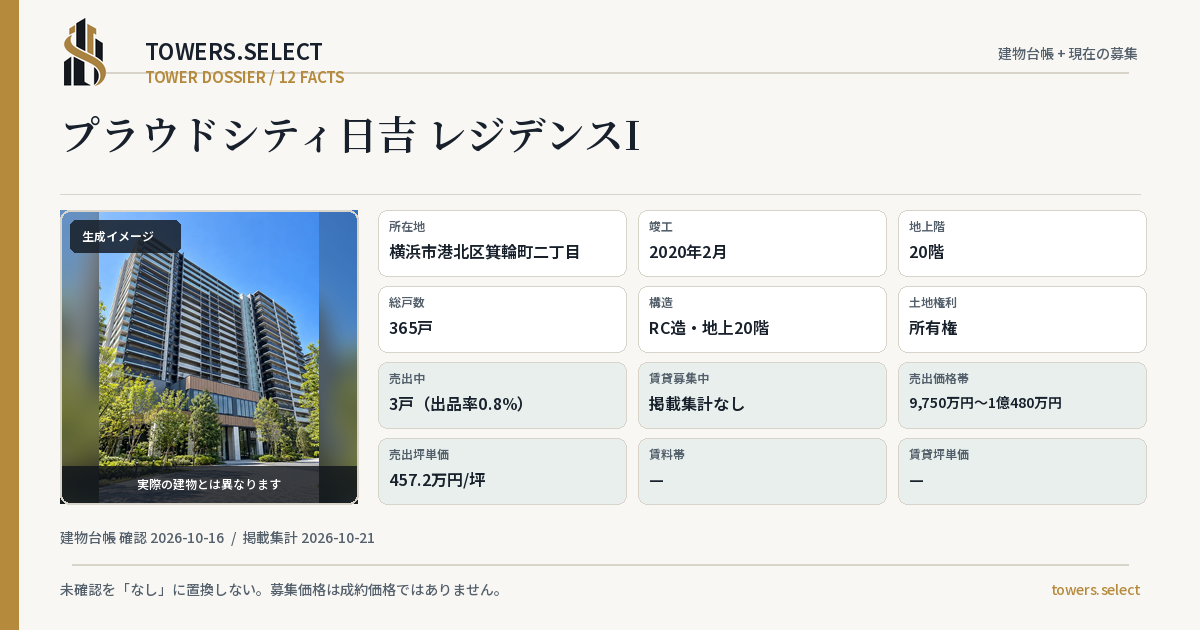Click the 地上階 label
The height and width of the screenshot is (630, 1200).
click(927, 227)
